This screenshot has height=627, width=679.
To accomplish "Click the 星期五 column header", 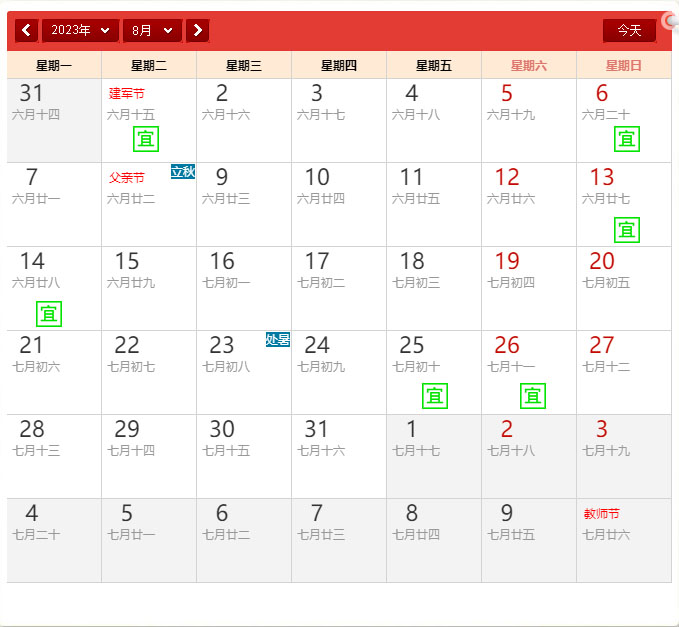I will point(434,65).
